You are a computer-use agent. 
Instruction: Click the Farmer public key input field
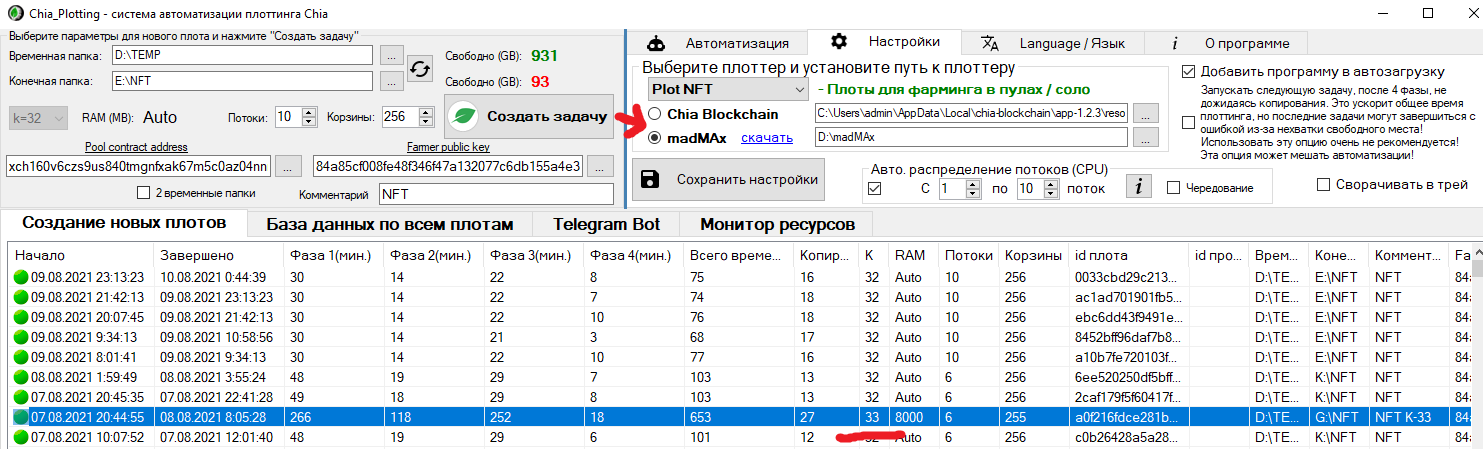(x=448, y=165)
